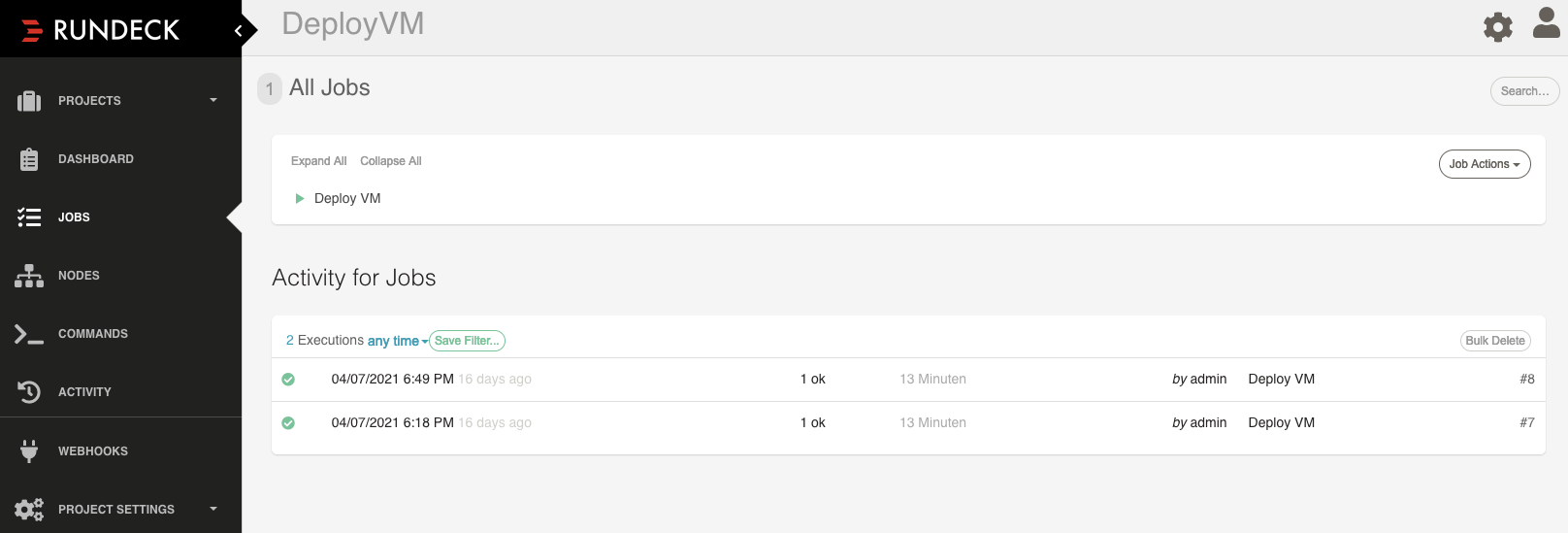Click the Dashboard clipboard icon

pos(29,159)
